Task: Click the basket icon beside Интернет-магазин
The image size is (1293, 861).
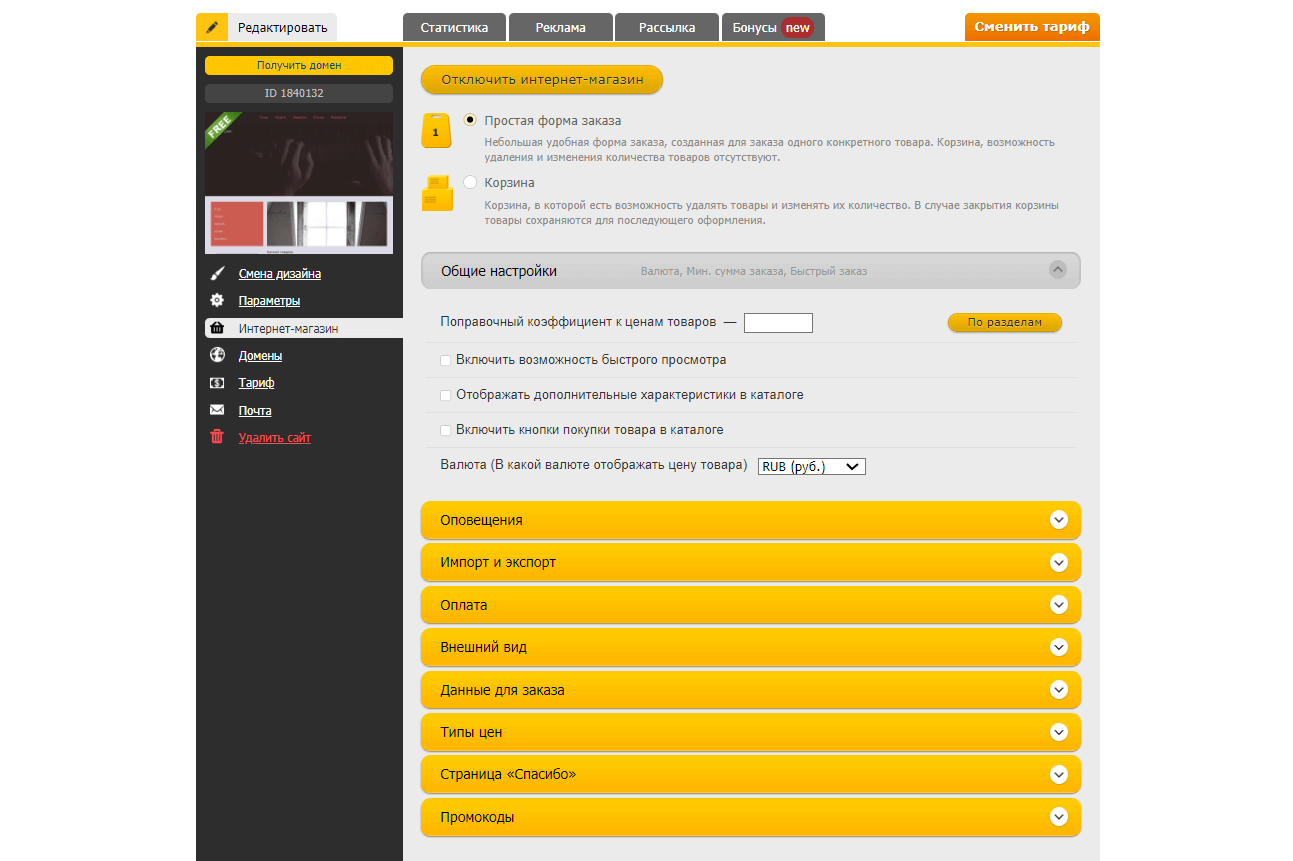Action: click(217, 328)
